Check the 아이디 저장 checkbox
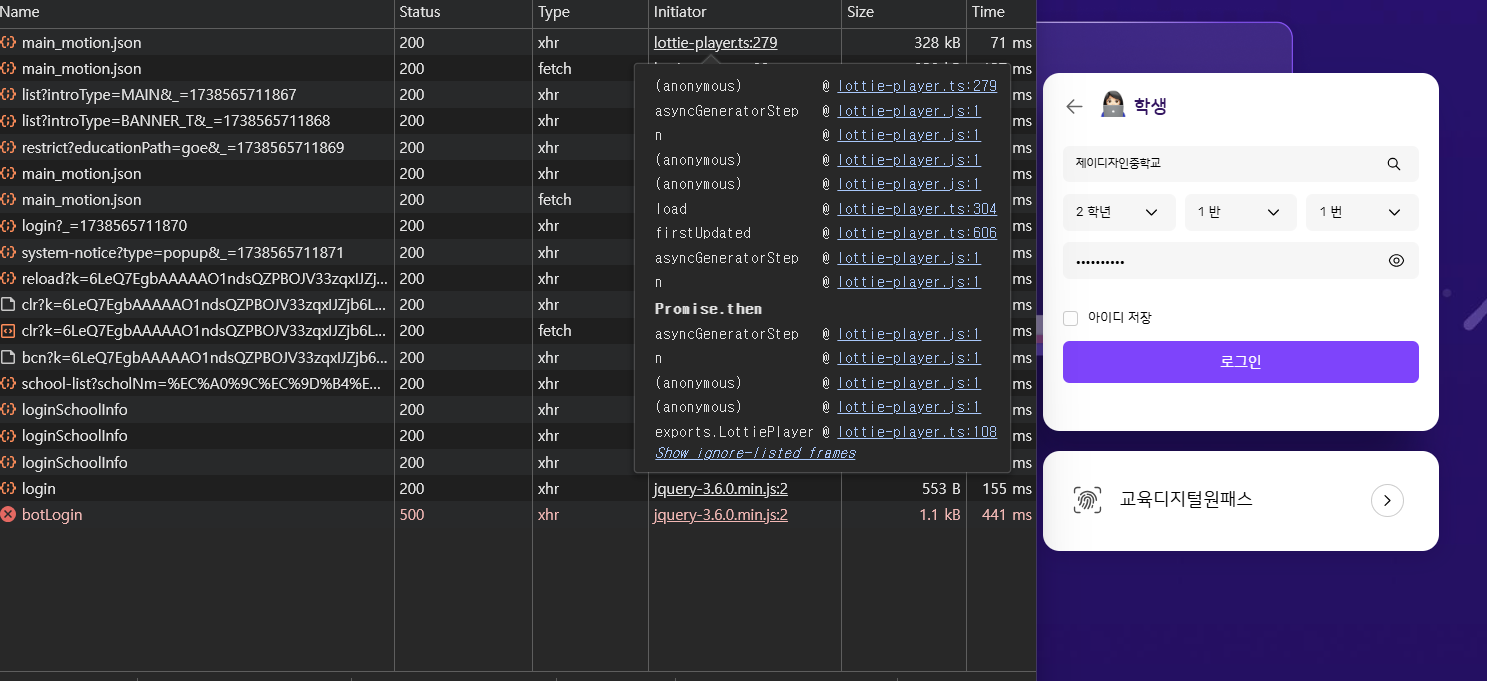 tap(1071, 318)
